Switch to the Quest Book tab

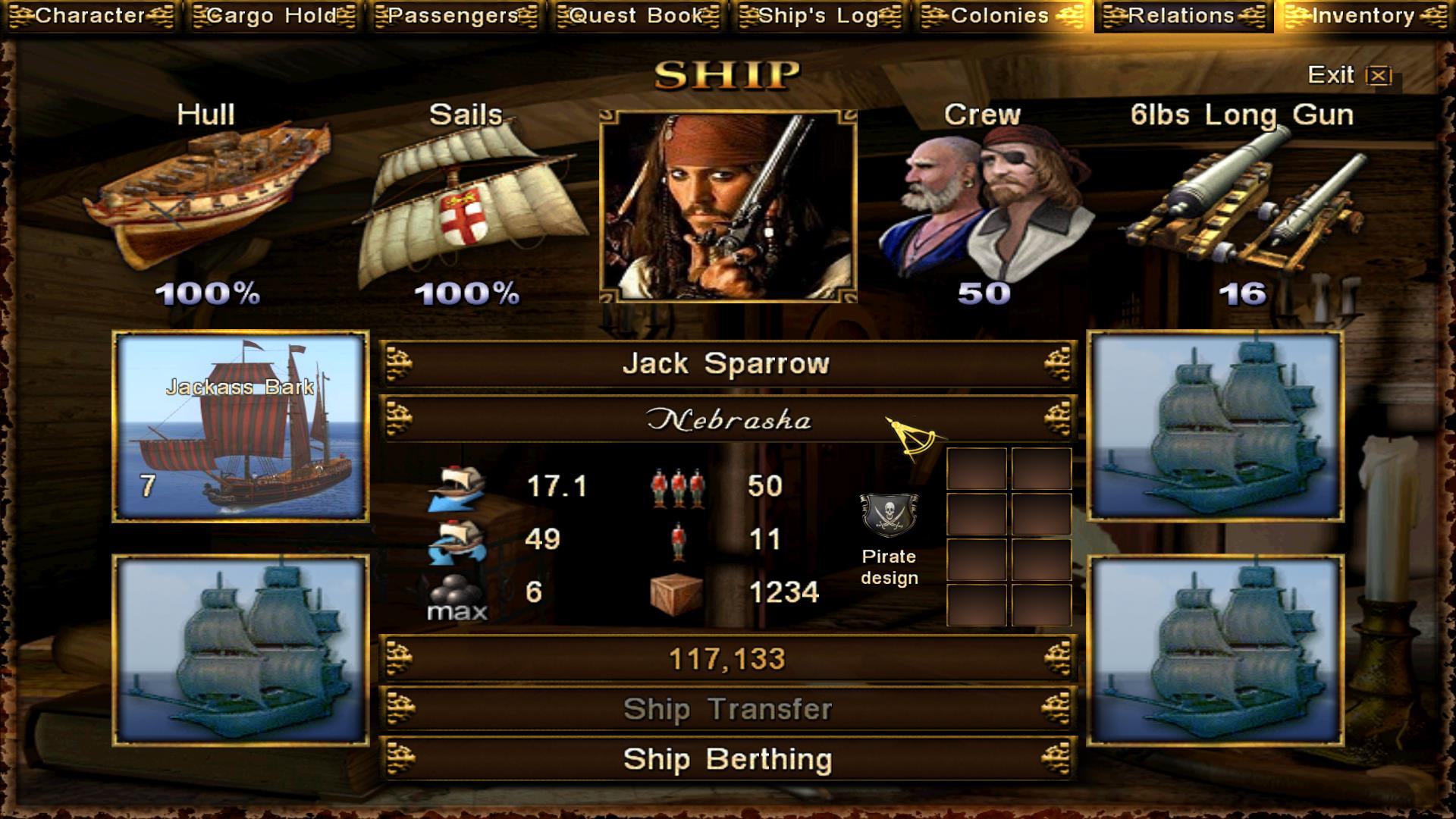pyautogui.click(x=636, y=16)
